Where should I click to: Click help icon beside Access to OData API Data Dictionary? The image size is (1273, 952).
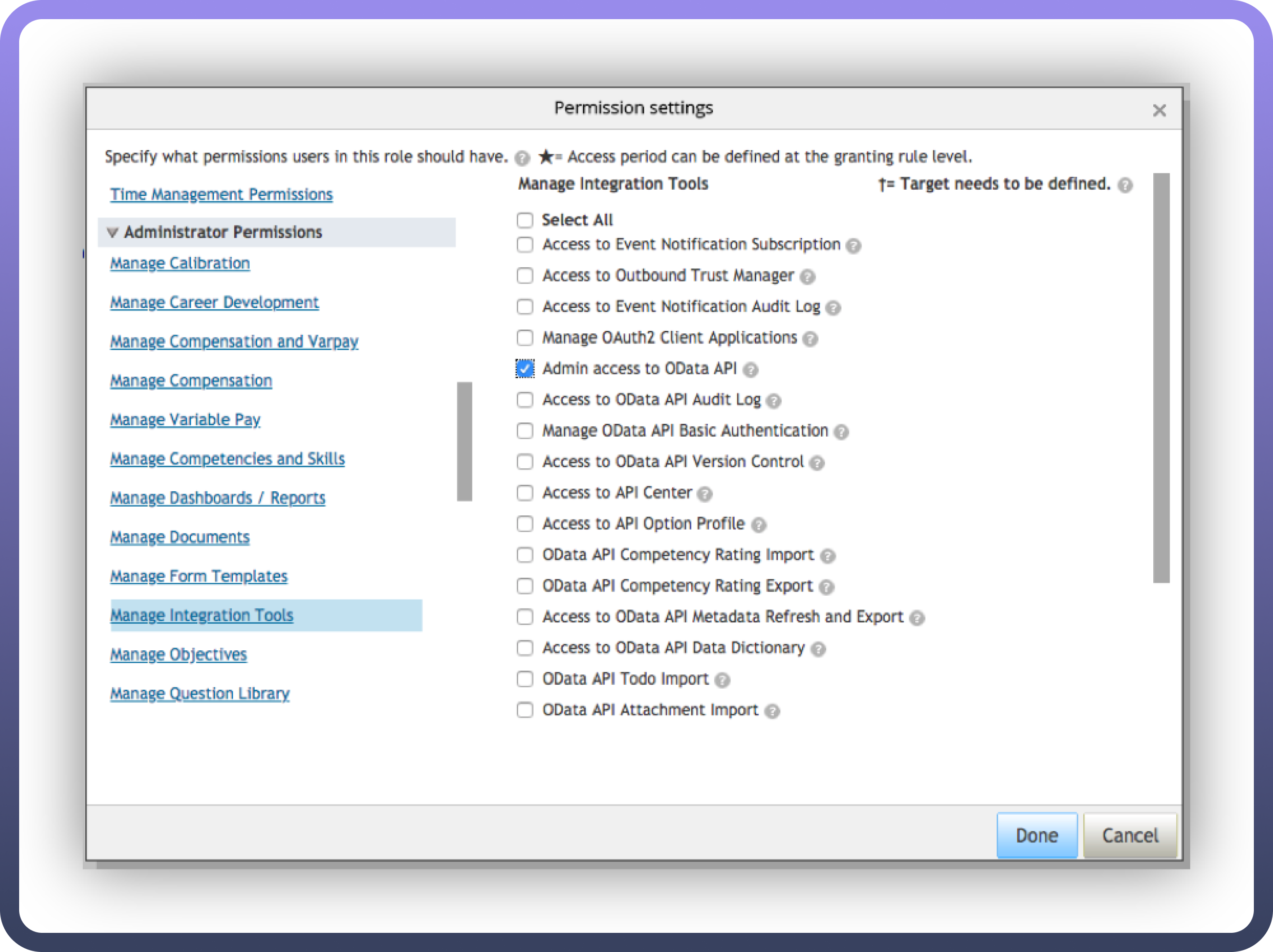click(x=818, y=649)
